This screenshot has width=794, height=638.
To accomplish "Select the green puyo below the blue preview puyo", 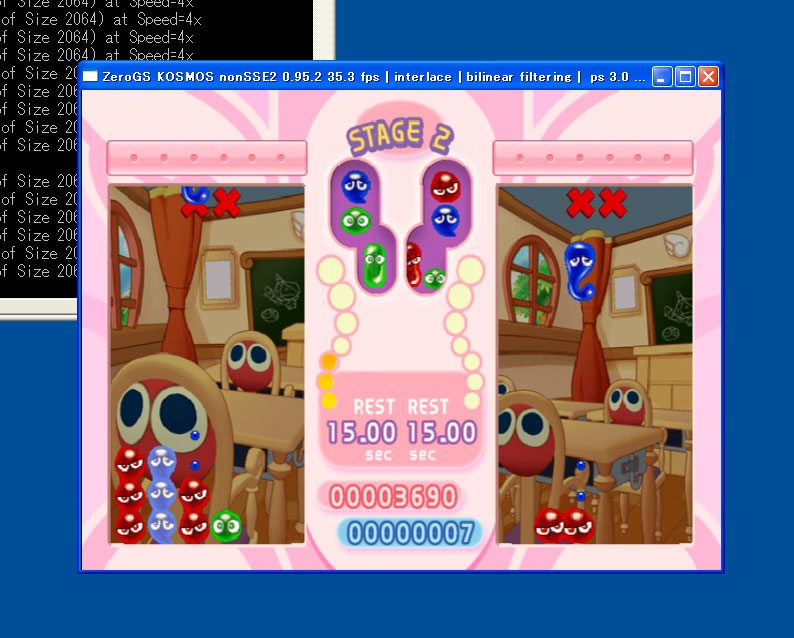I will (x=355, y=221).
